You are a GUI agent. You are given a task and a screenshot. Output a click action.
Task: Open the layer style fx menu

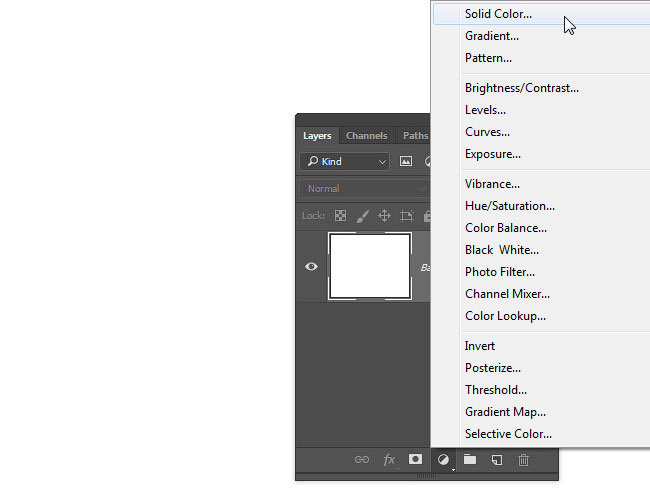(389, 459)
